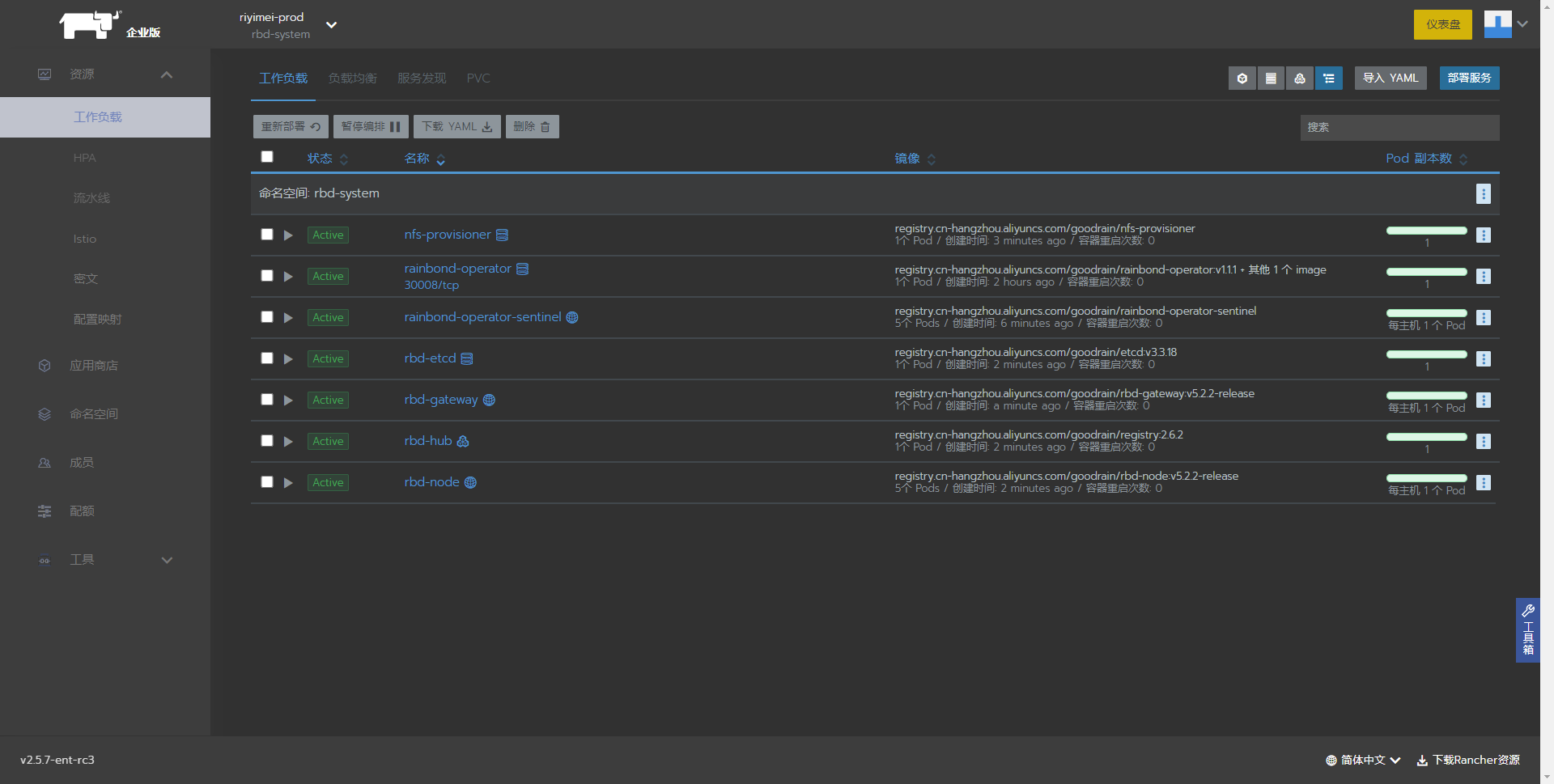Click the 资源 sidebar monitor icon

click(x=45, y=74)
